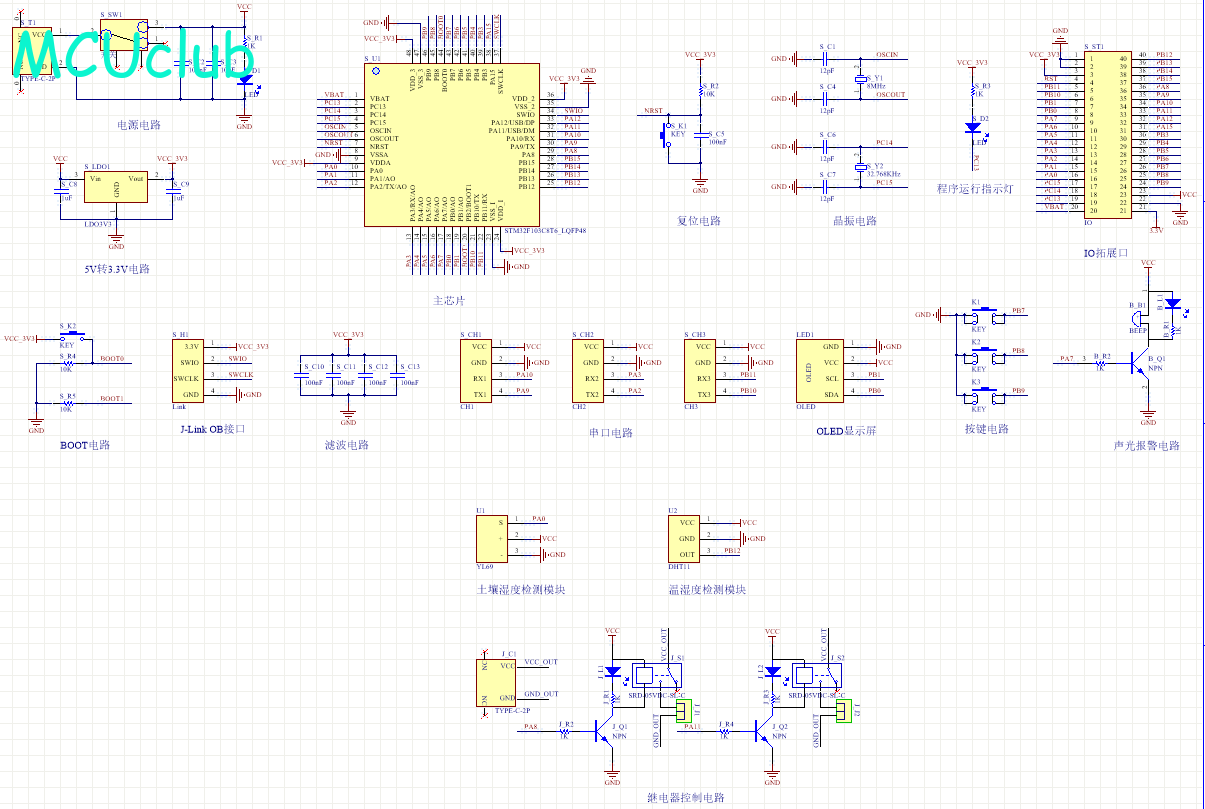Screen dimensions: 1205x809
Task: Select the U1 YL69 soil sensor block
Action: pos(493,539)
